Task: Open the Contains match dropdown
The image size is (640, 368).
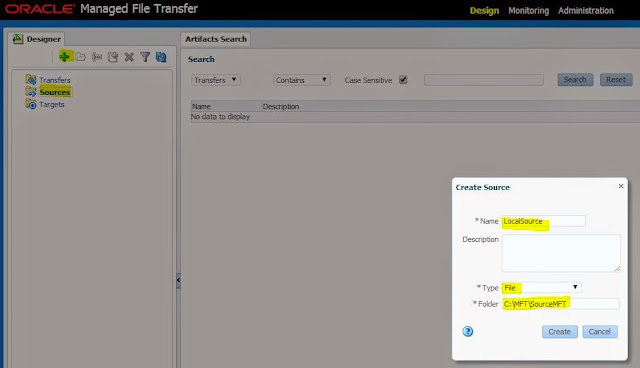Action: tap(301, 80)
